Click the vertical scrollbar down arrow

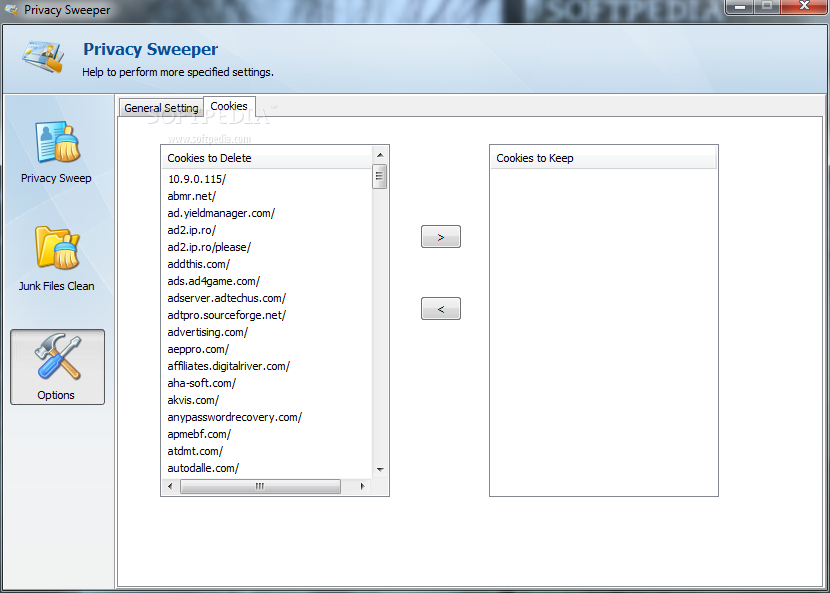[380, 470]
